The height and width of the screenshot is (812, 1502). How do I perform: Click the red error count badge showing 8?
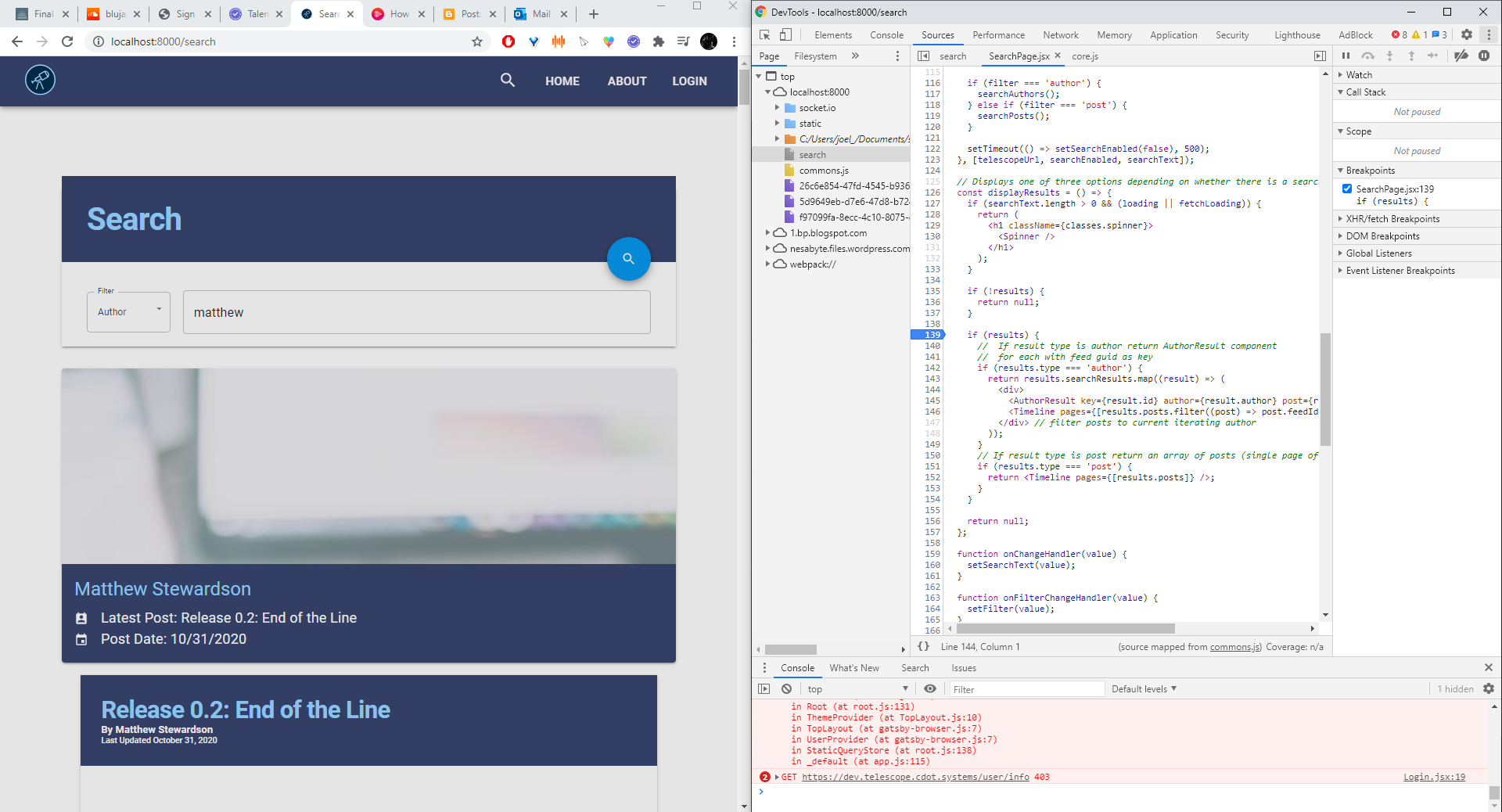click(1400, 34)
